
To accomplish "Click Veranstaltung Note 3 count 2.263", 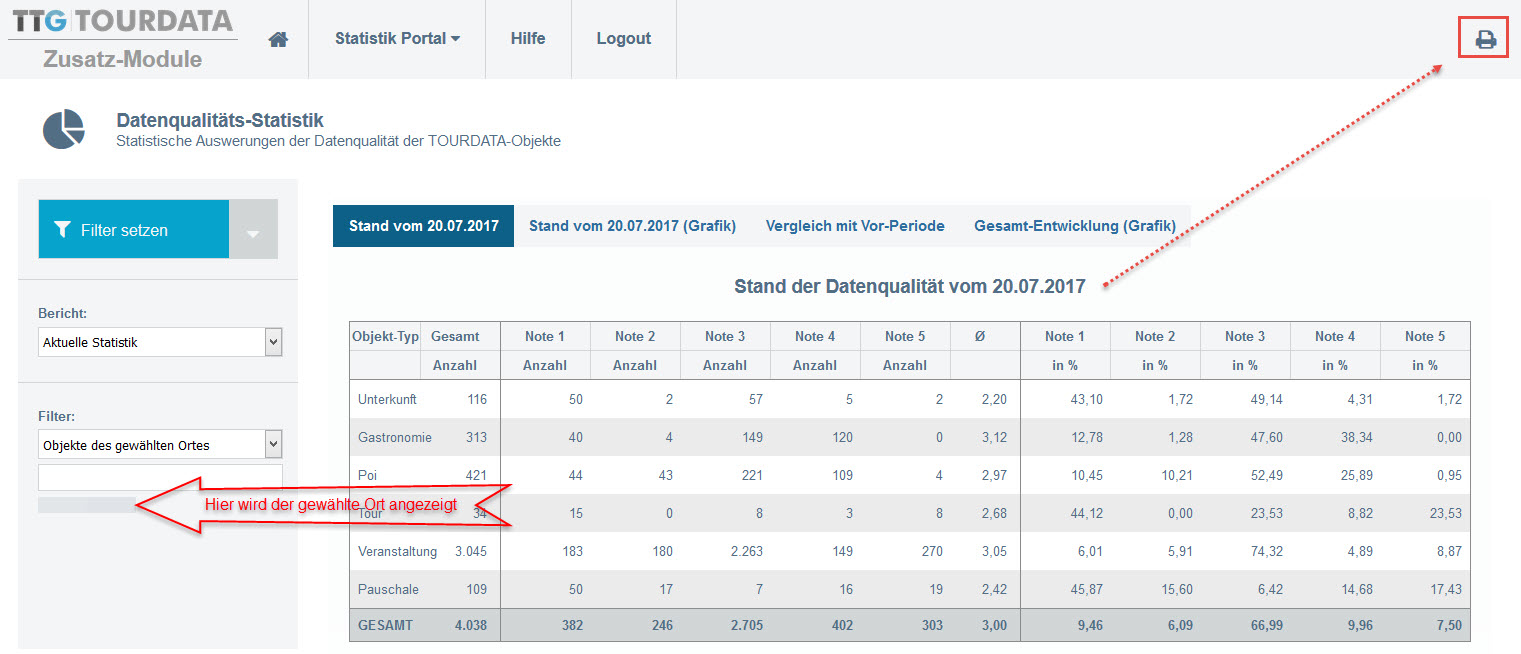I will coord(745,552).
